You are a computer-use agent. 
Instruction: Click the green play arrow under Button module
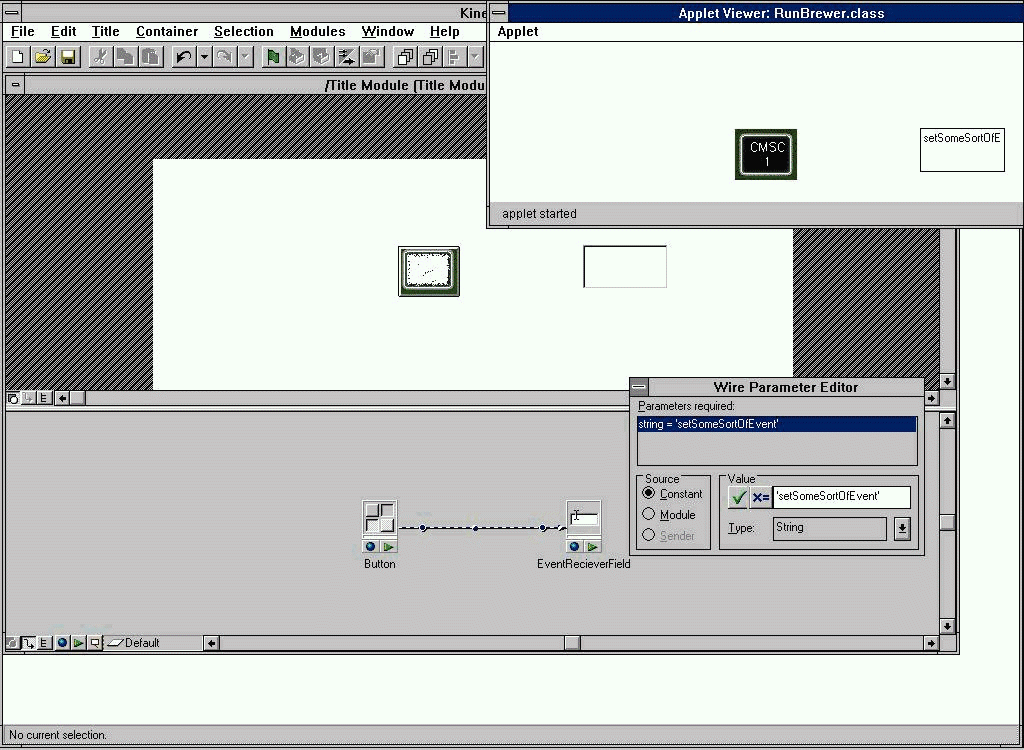coord(388,547)
